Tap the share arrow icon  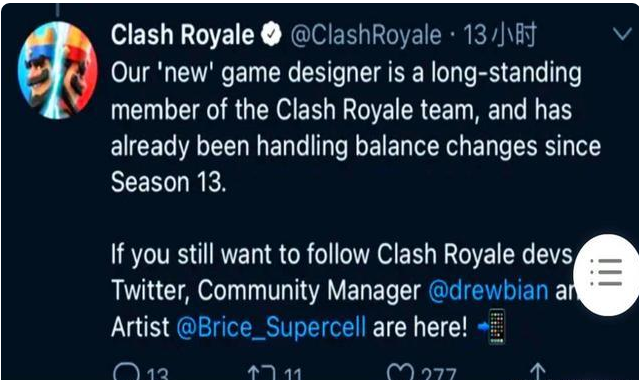(x=538, y=371)
